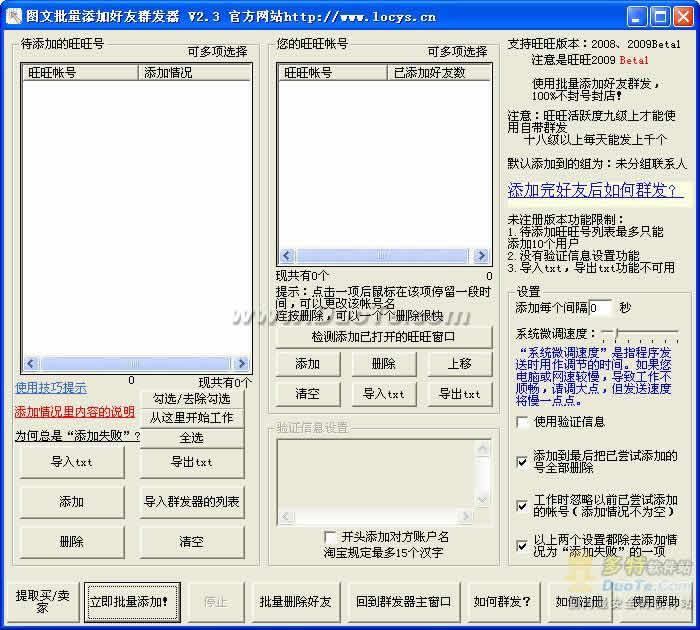Click 导出txt in 您的旺旺帐号 panel
The image size is (700, 630).
(459, 394)
